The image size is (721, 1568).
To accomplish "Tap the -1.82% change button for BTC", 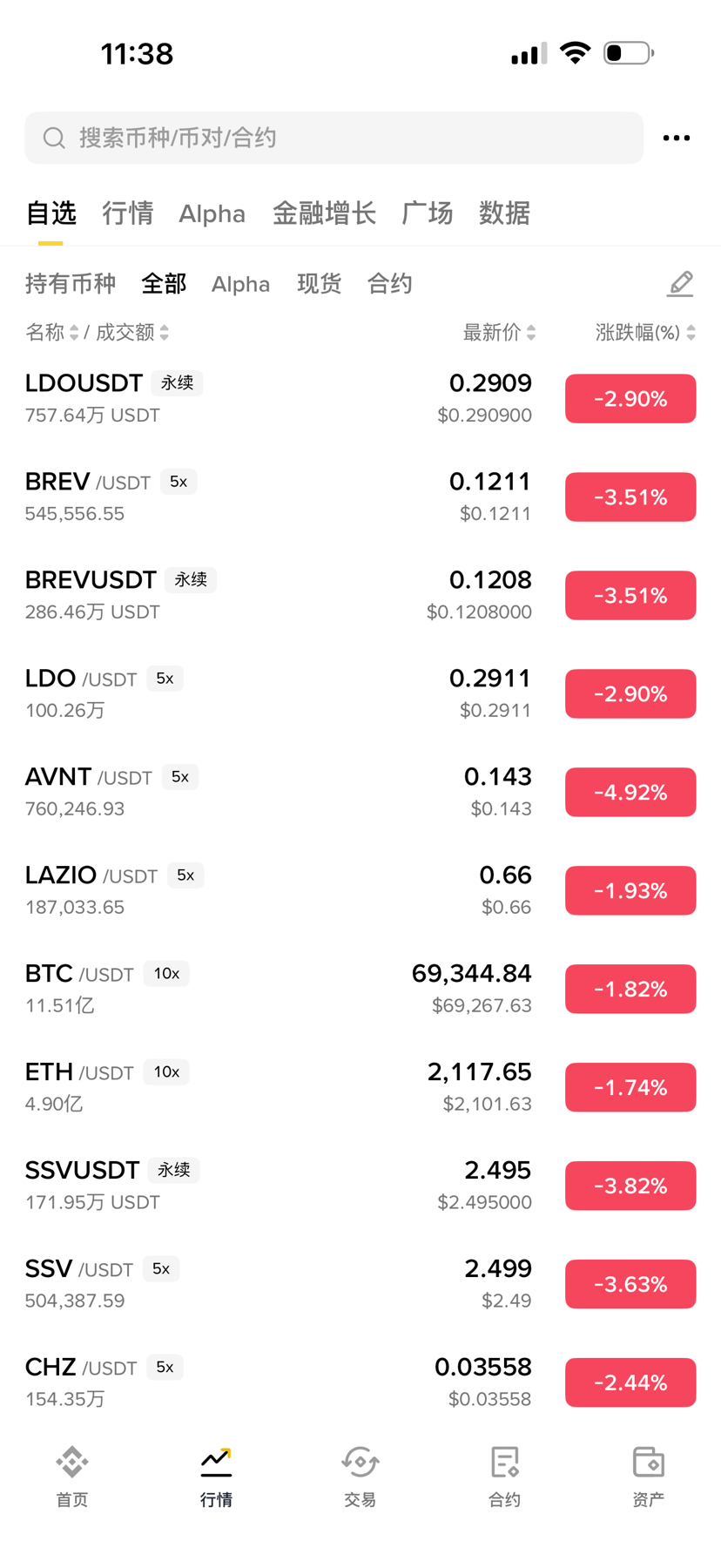I will [630, 989].
